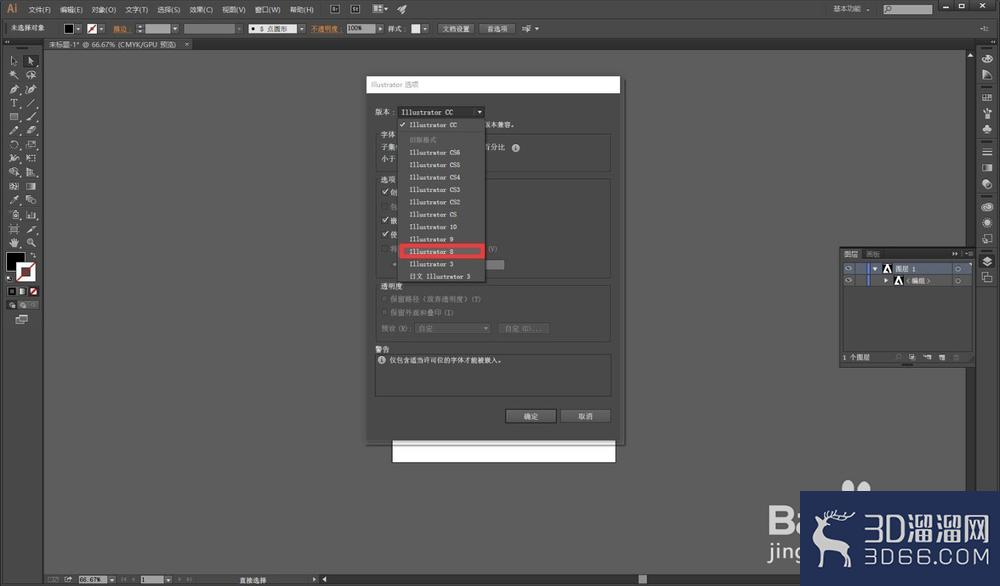Select the Selection (black arrow) tool
This screenshot has height=586, width=1000.
pos(14,61)
